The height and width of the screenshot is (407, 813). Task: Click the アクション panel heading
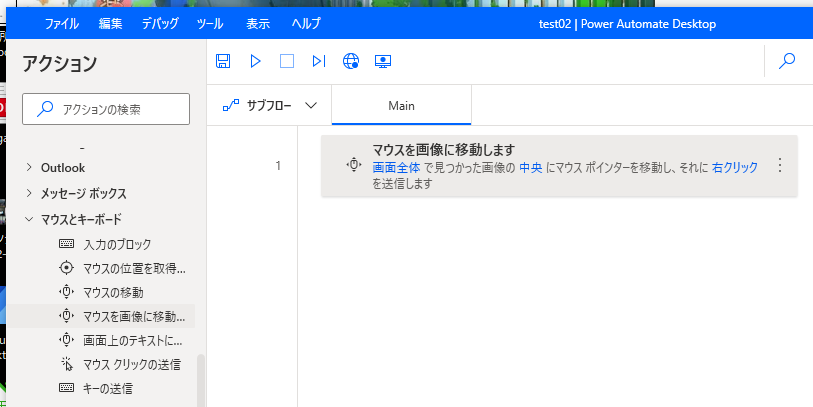[60, 64]
